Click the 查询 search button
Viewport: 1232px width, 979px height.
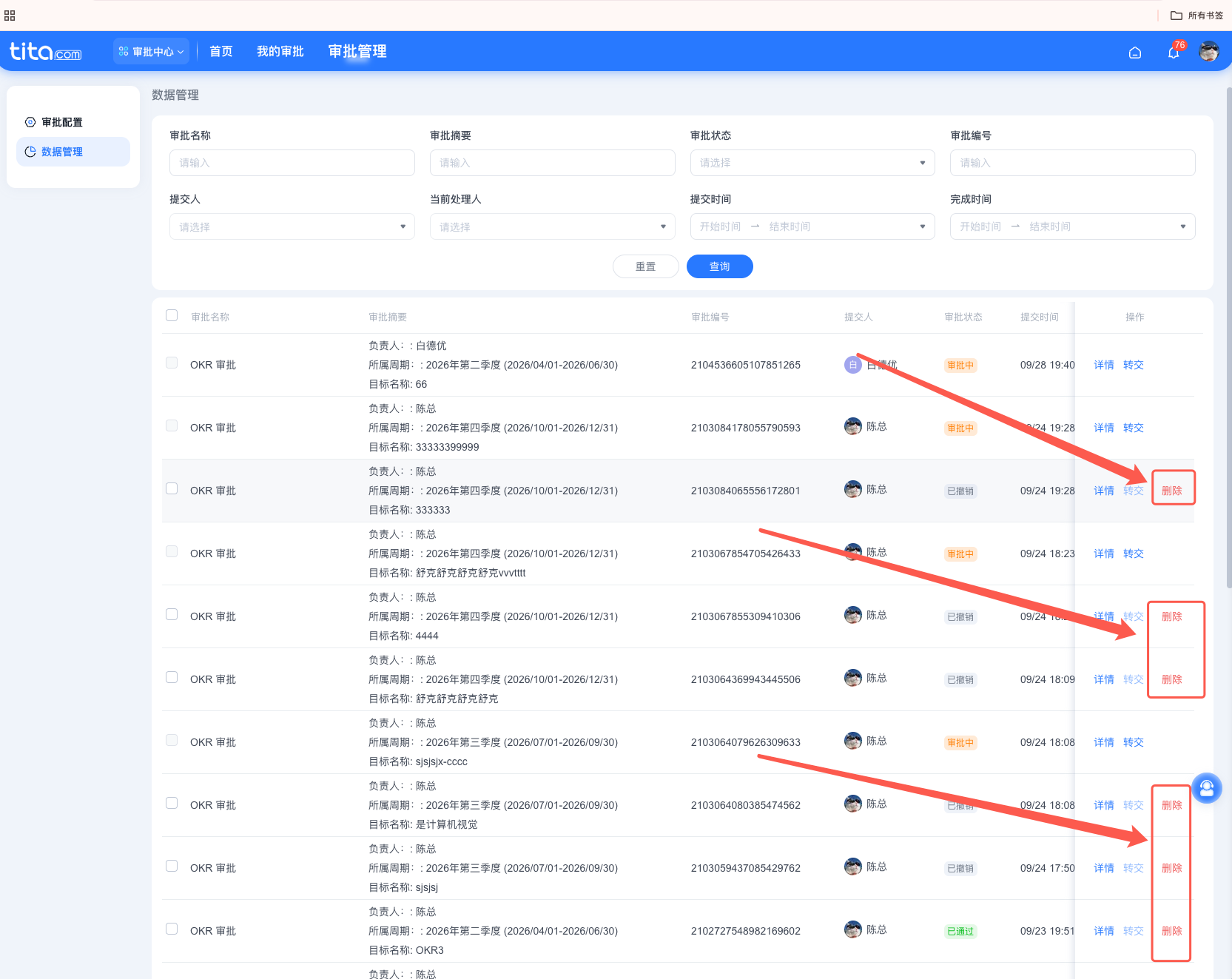point(720,266)
